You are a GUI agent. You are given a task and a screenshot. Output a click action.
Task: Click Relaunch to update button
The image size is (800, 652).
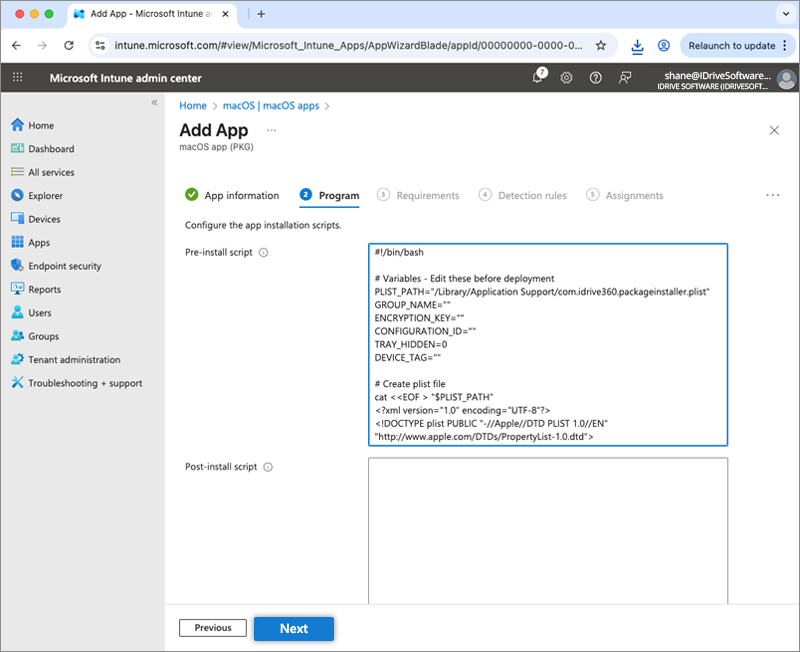[x=732, y=45]
